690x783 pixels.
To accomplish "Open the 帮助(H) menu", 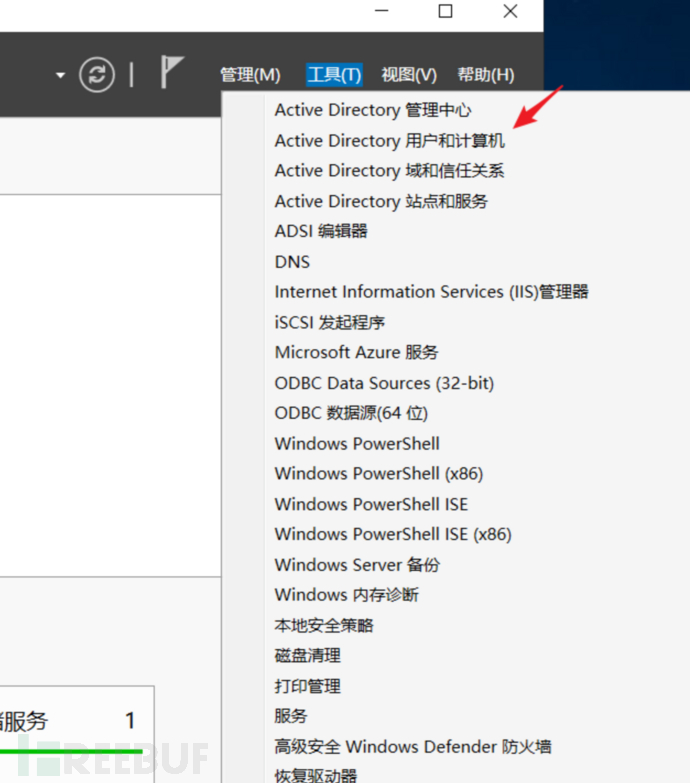I will [486, 75].
